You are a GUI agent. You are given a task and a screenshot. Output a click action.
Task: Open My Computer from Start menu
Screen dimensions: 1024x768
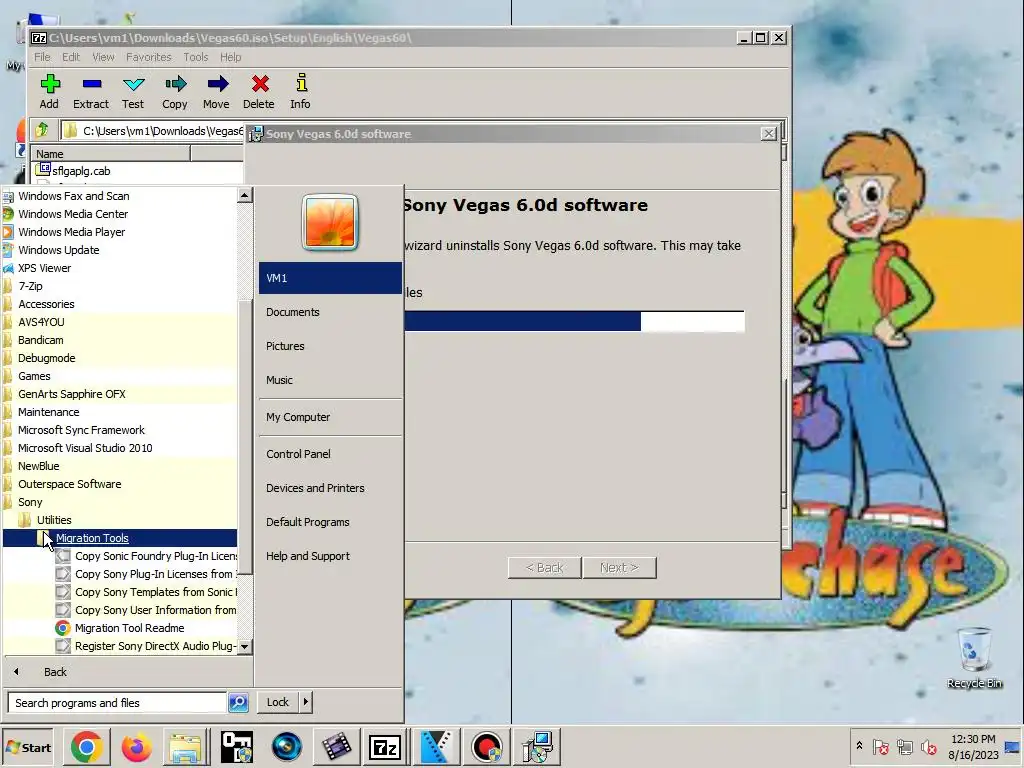click(298, 417)
